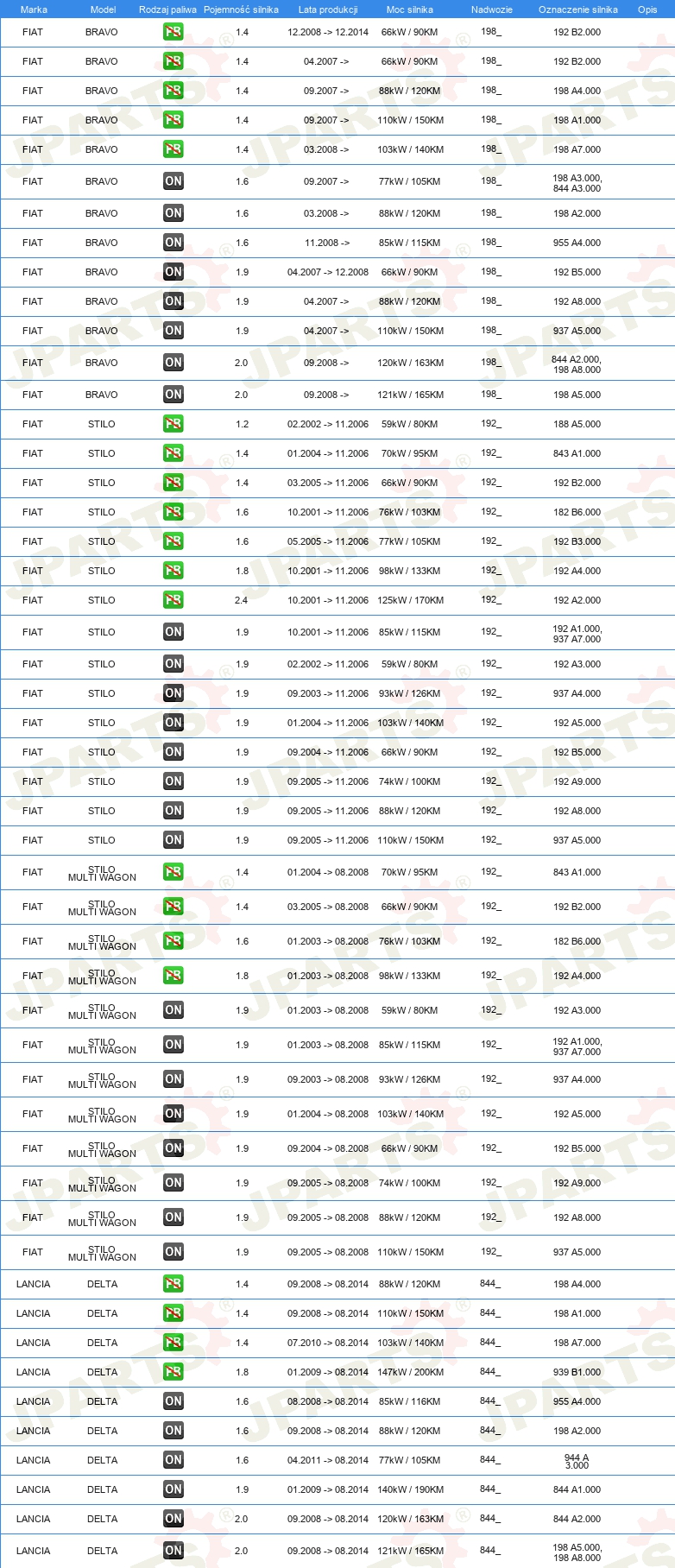Click diesel ON icon in Lancia Delta 140kW/190KM row
This screenshot has height=1568, width=675.
coord(173,1489)
